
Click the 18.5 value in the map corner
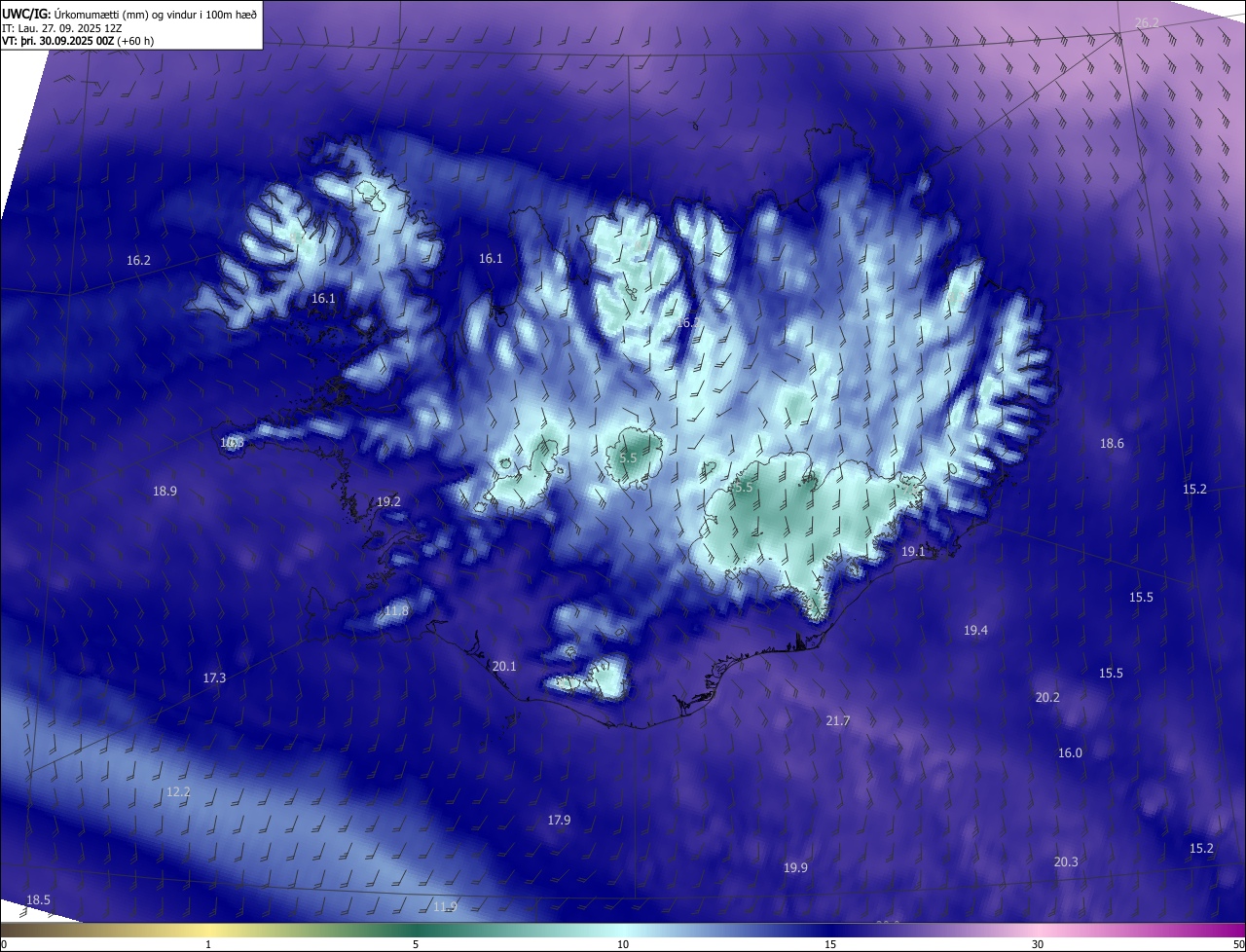[x=38, y=900]
